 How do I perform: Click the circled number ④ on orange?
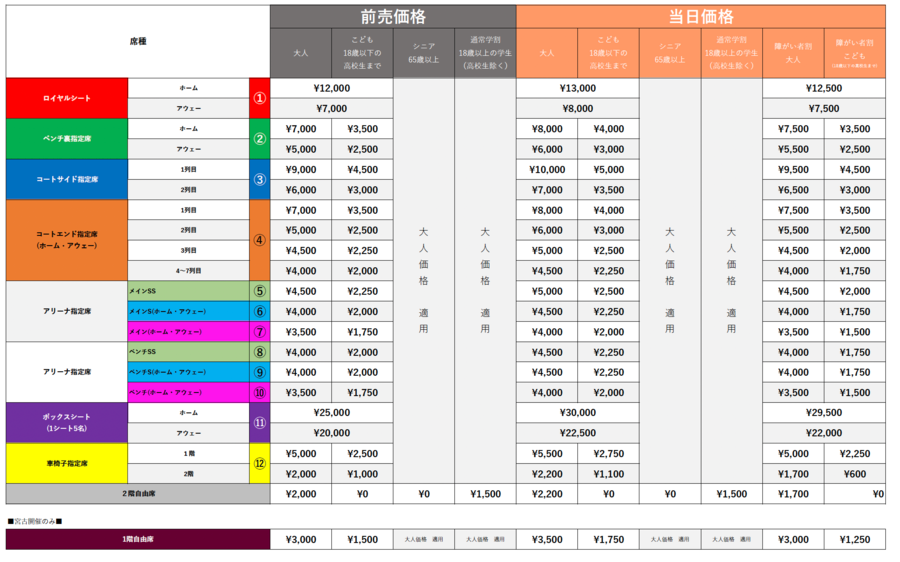(x=259, y=240)
